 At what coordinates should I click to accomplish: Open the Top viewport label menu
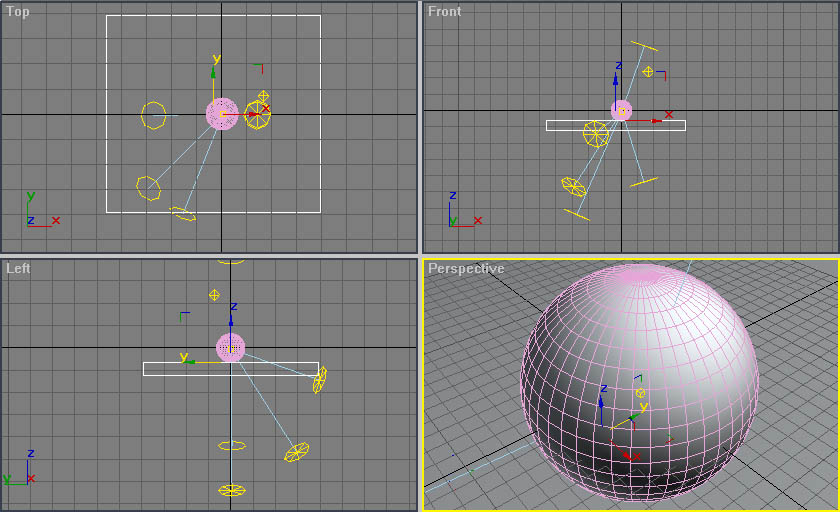[18, 11]
